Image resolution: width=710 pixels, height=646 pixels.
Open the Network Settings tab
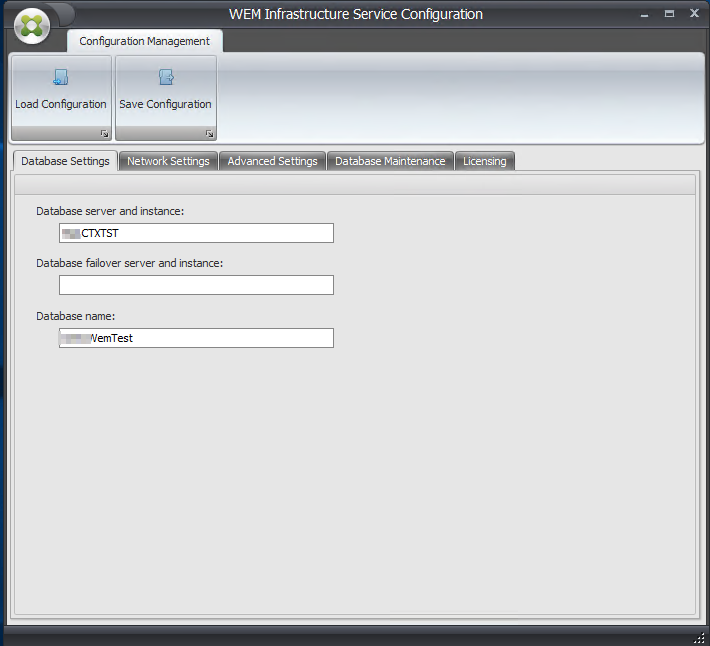click(x=168, y=161)
